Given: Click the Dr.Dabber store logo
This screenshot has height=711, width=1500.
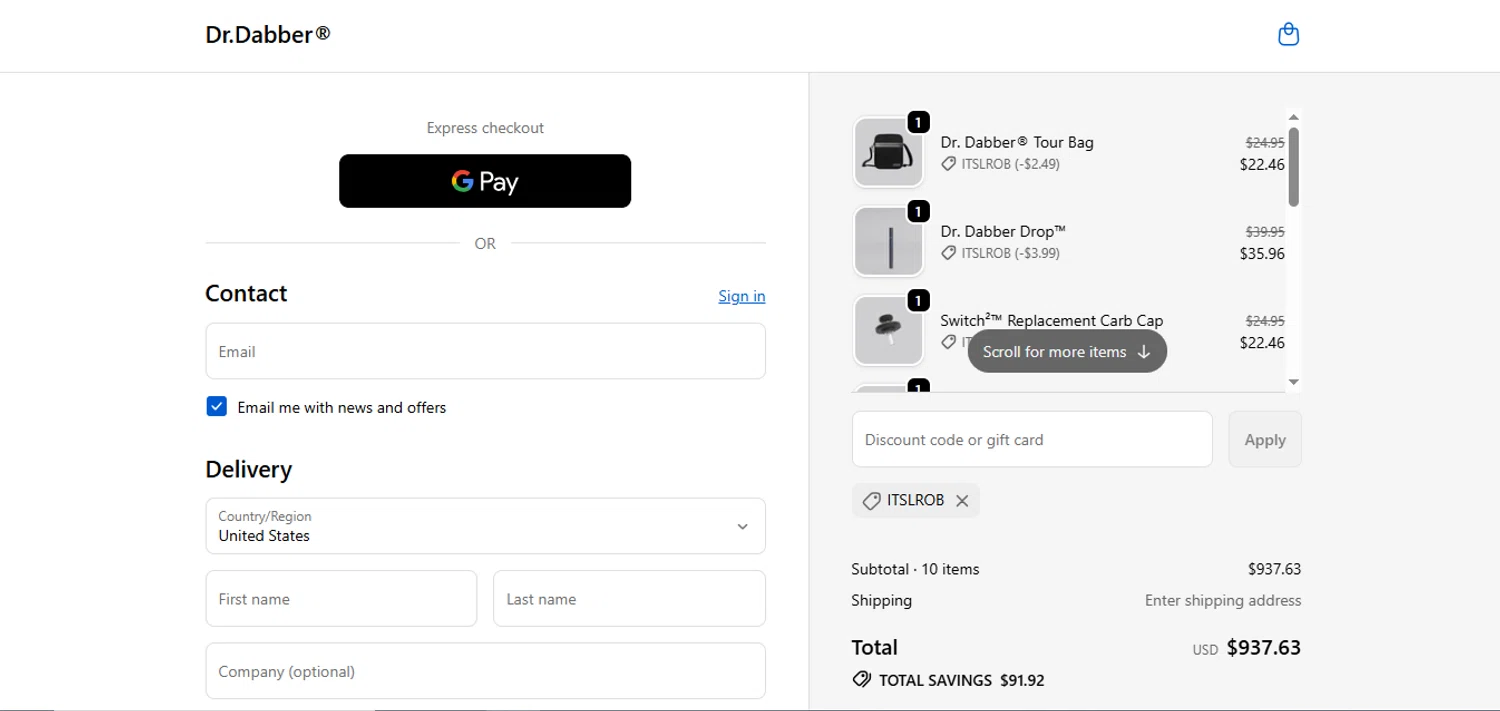Looking at the screenshot, I should pos(268,35).
